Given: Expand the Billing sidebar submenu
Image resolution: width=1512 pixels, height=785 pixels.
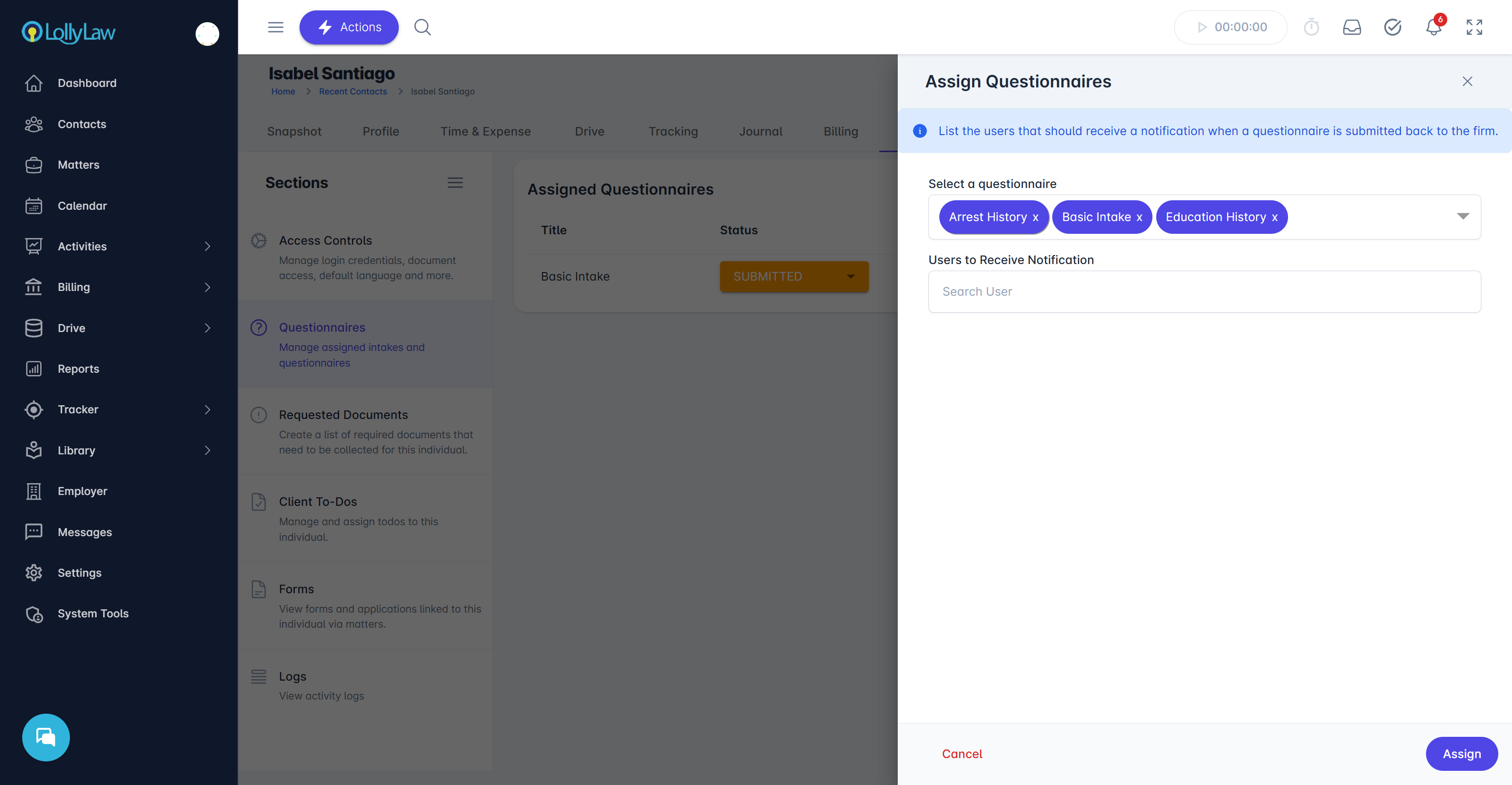Looking at the screenshot, I should [x=207, y=288].
